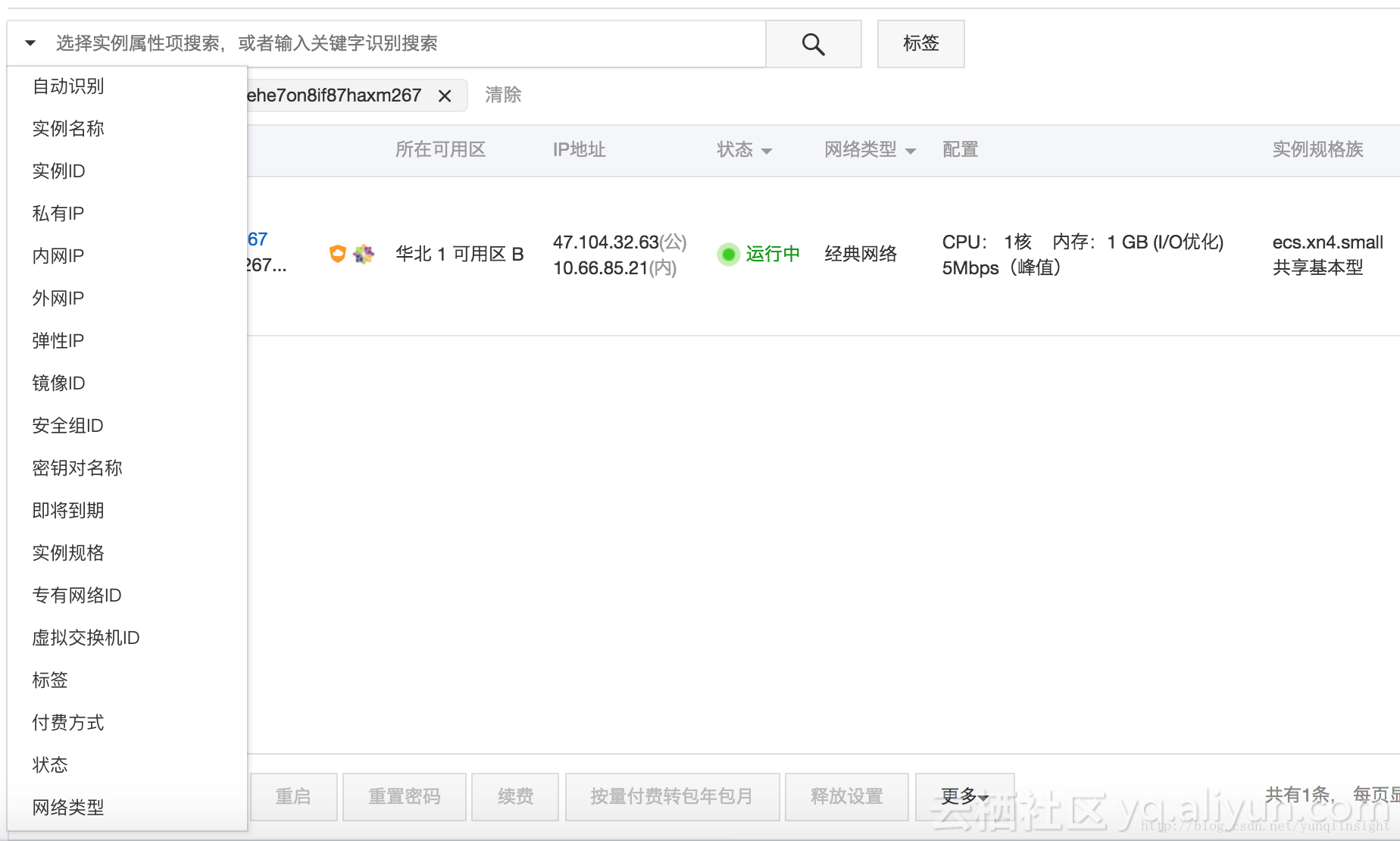
Task: Click the colorful icon beside the shield
Action: click(364, 254)
